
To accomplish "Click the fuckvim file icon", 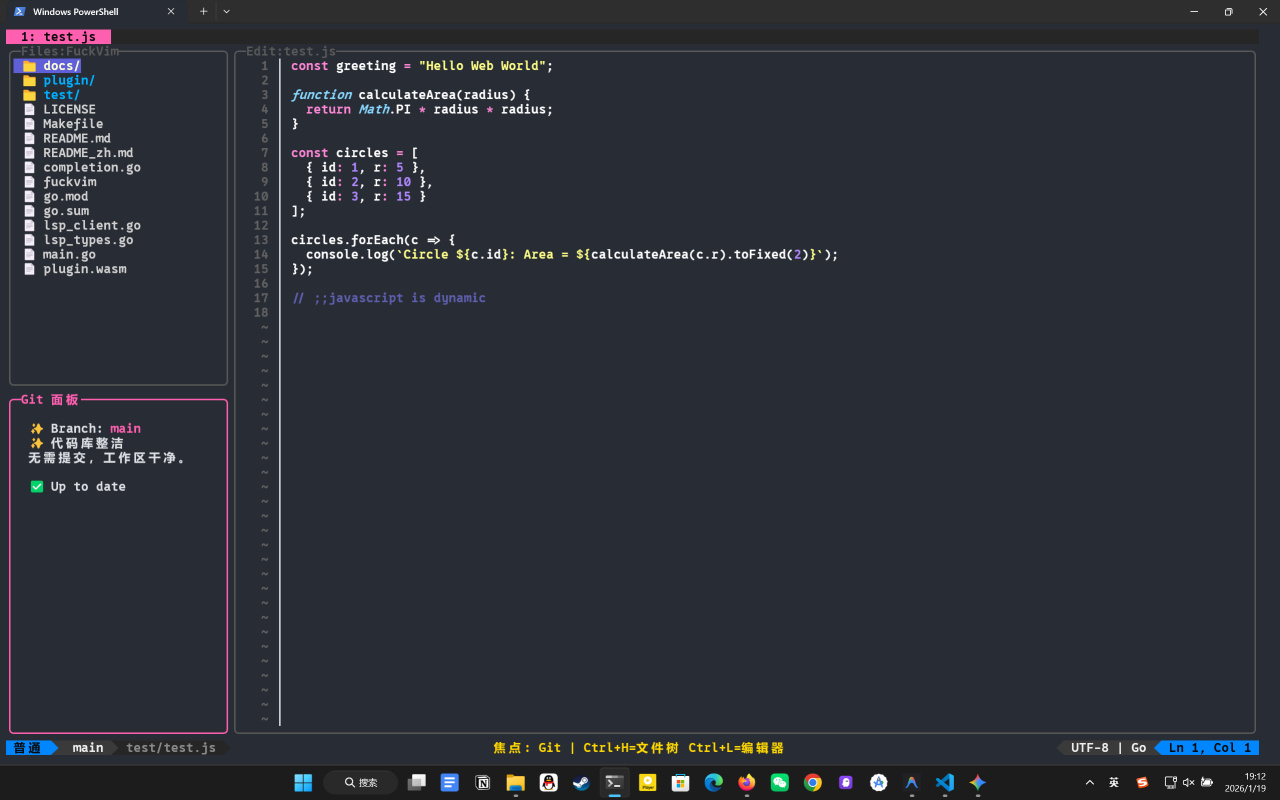I will click(29, 182).
